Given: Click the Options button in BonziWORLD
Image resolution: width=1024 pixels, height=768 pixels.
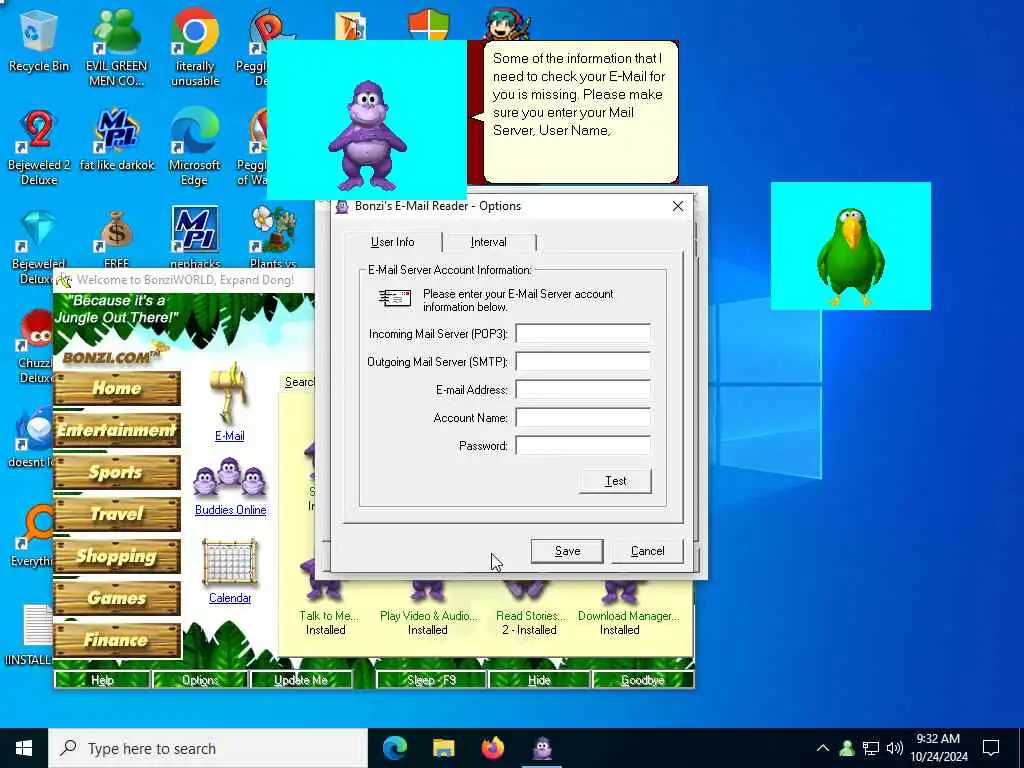Looking at the screenshot, I should click(x=200, y=680).
